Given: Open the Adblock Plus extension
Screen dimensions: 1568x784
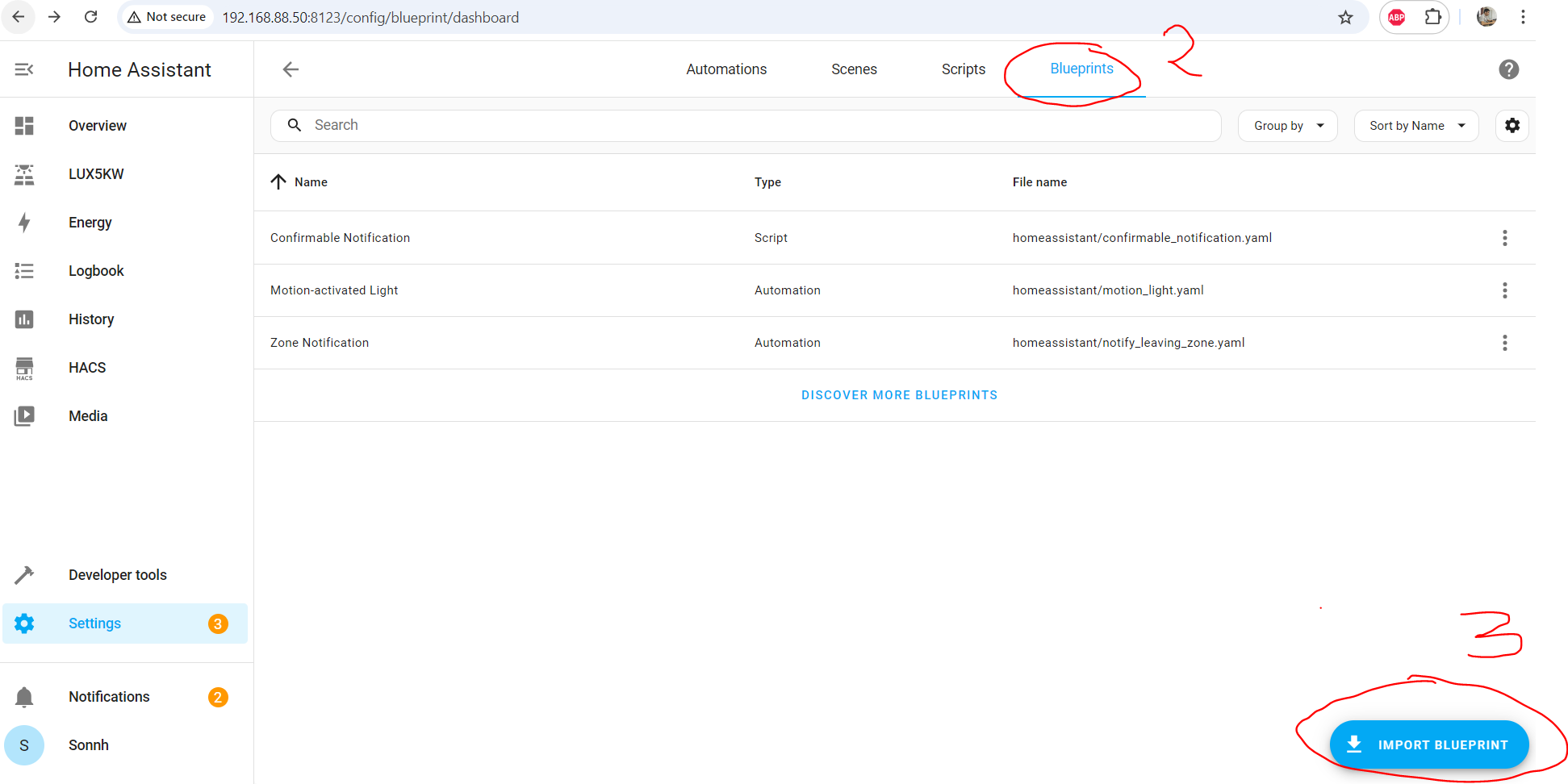Looking at the screenshot, I should point(1397,17).
